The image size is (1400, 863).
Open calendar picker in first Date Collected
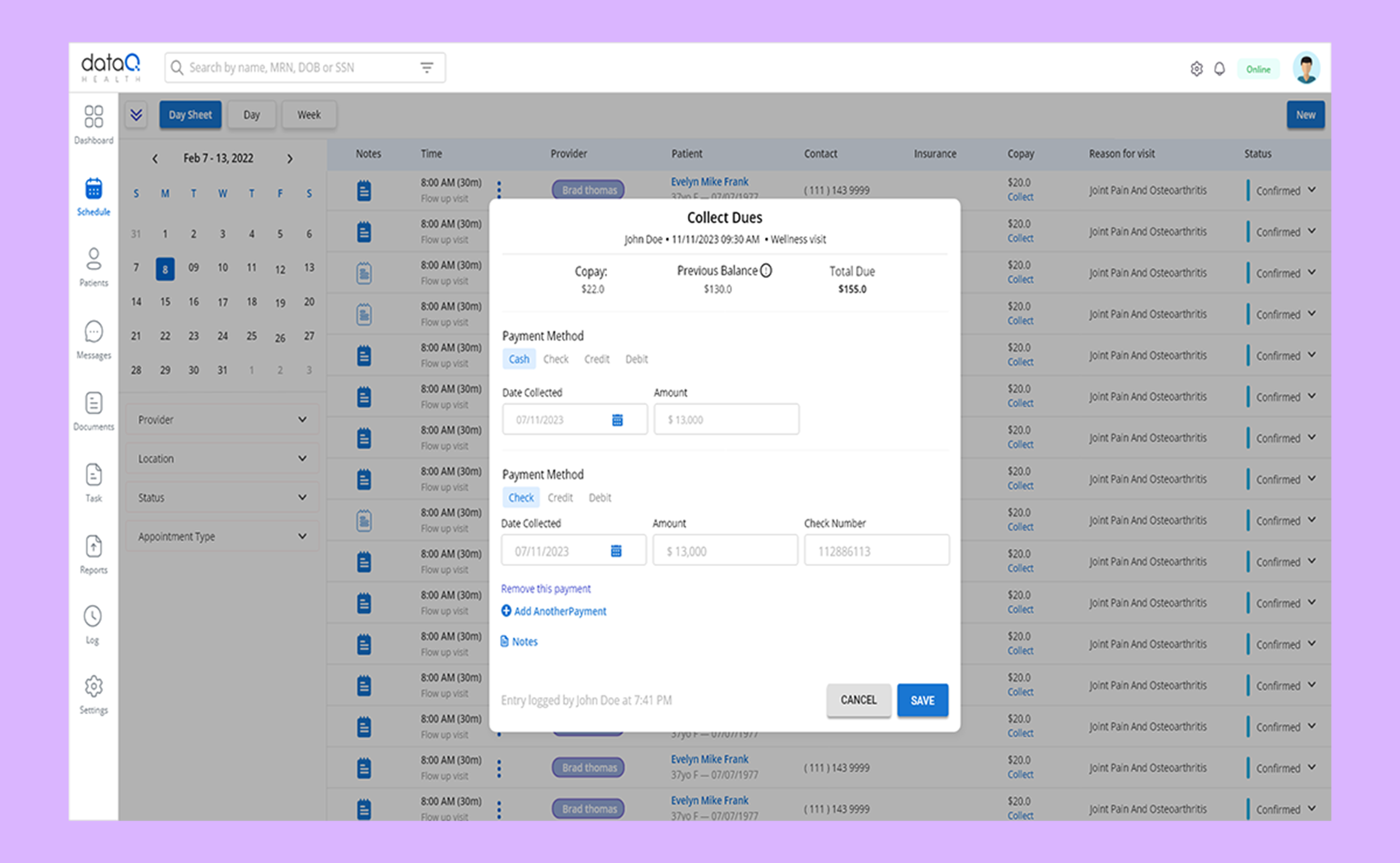pyautogui.click(x=617, y=420)
